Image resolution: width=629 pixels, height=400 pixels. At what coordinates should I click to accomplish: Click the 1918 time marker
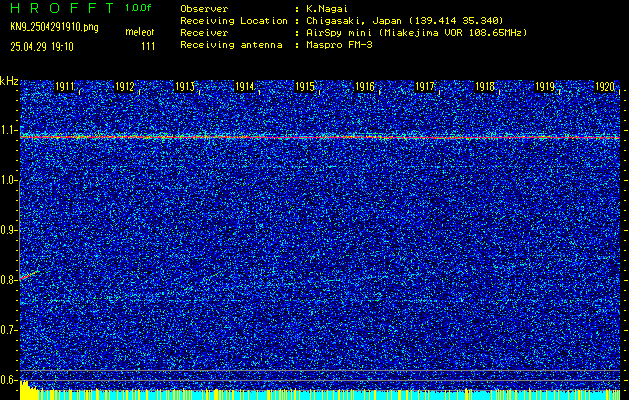coord(485,87)
